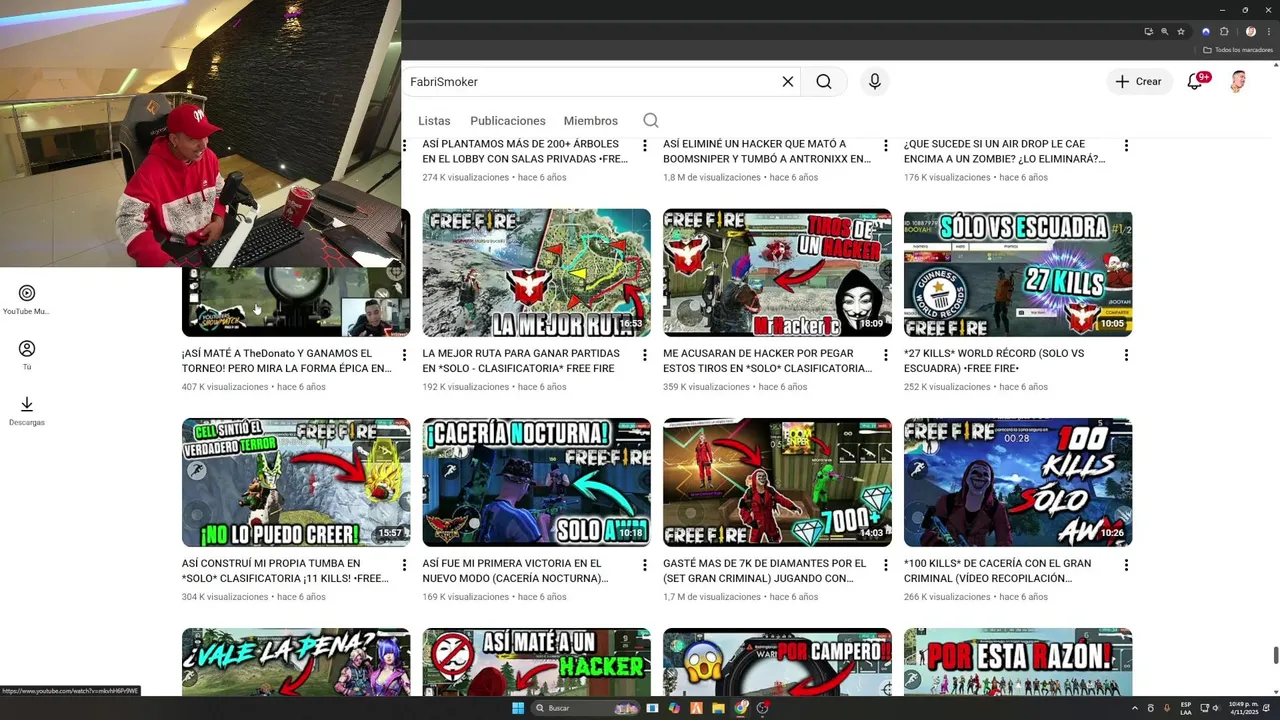Show hidden system tray icons
Viewport: 1280px width, 720px height.
click(x=1135, y=708)
